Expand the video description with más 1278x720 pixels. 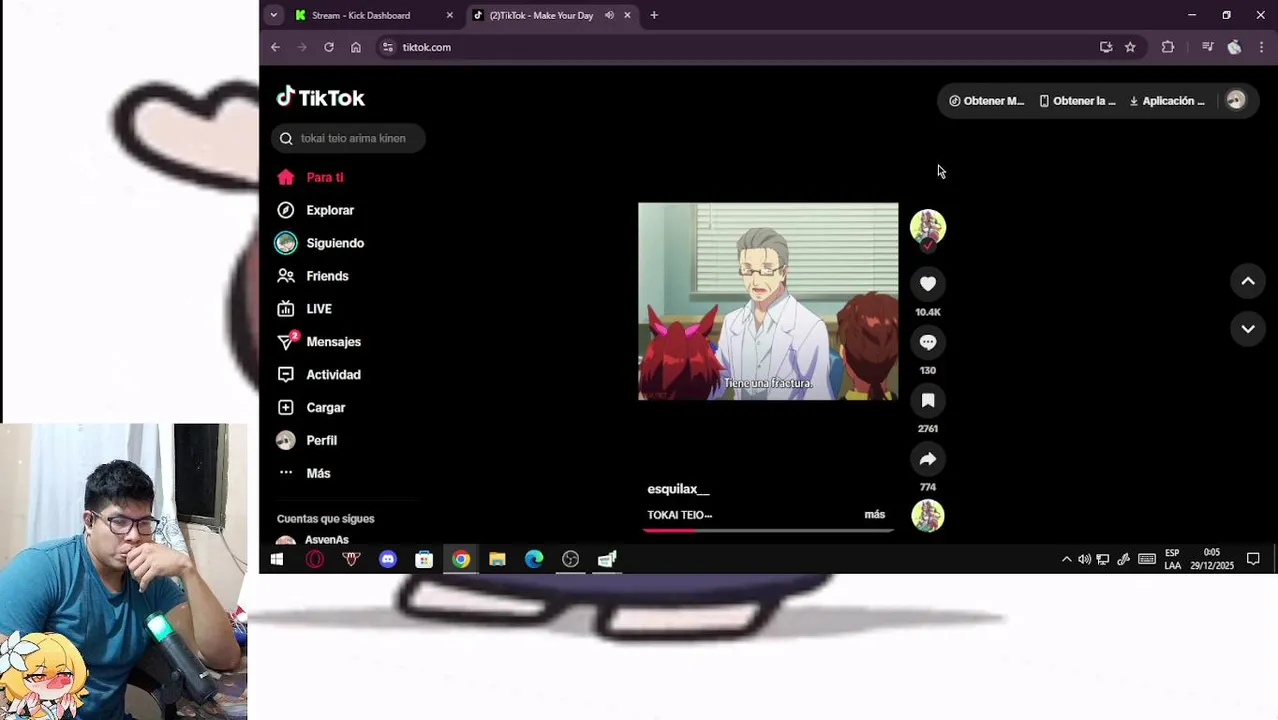(875, 514)
